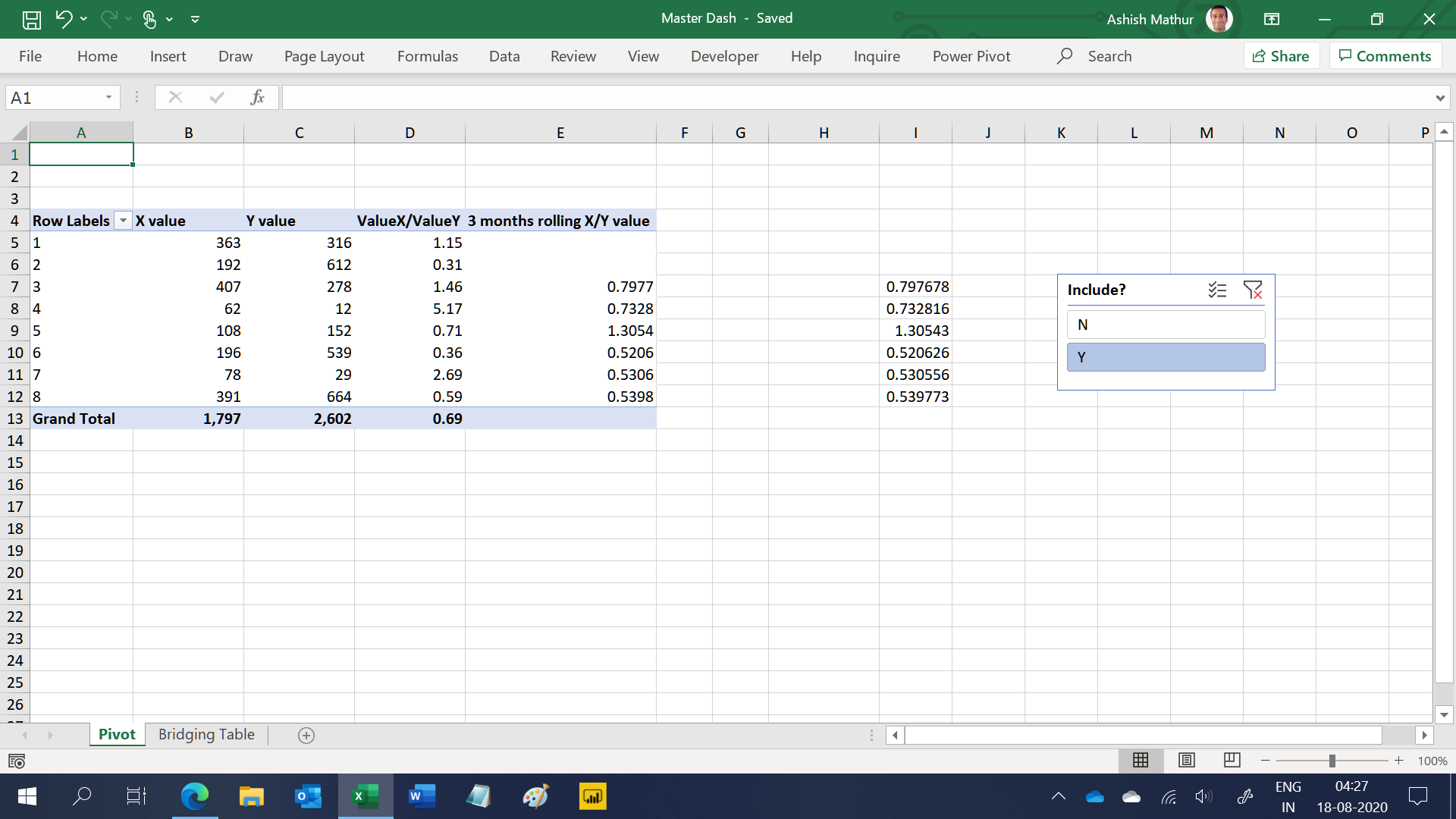1456x819 pixels.
Task: Click the Undo arrow icon
Action: coord(64,18)
